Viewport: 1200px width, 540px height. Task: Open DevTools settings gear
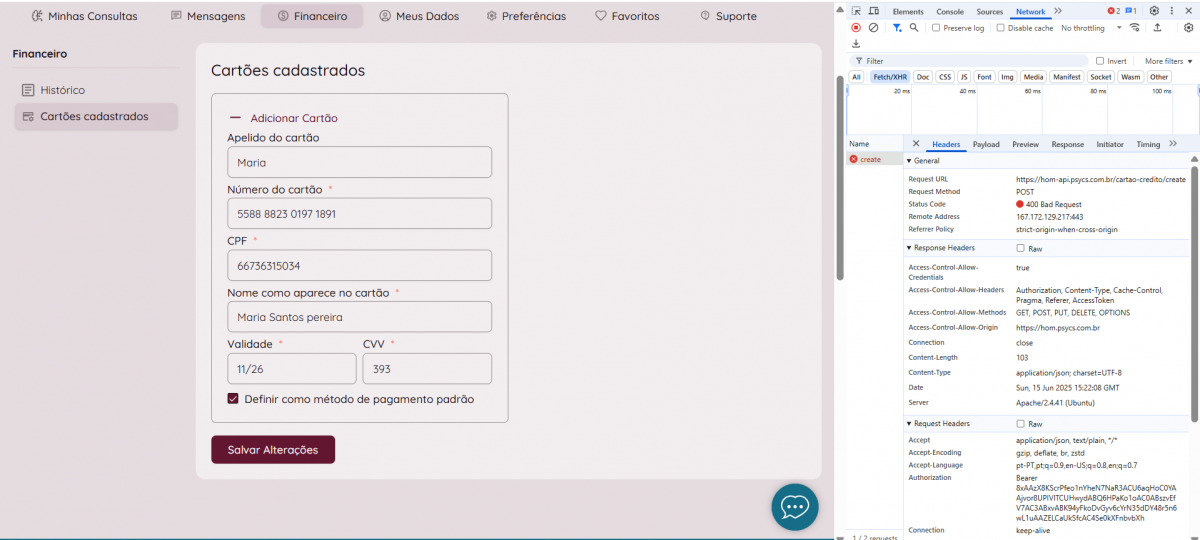click(x=1153, y=11)
